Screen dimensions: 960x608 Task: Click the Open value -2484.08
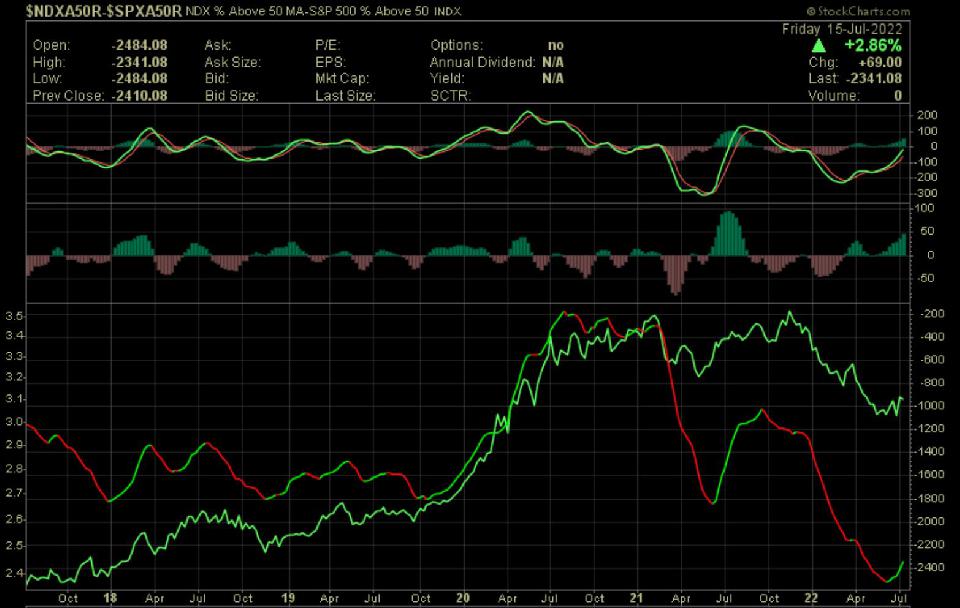[x=139, y=45]
